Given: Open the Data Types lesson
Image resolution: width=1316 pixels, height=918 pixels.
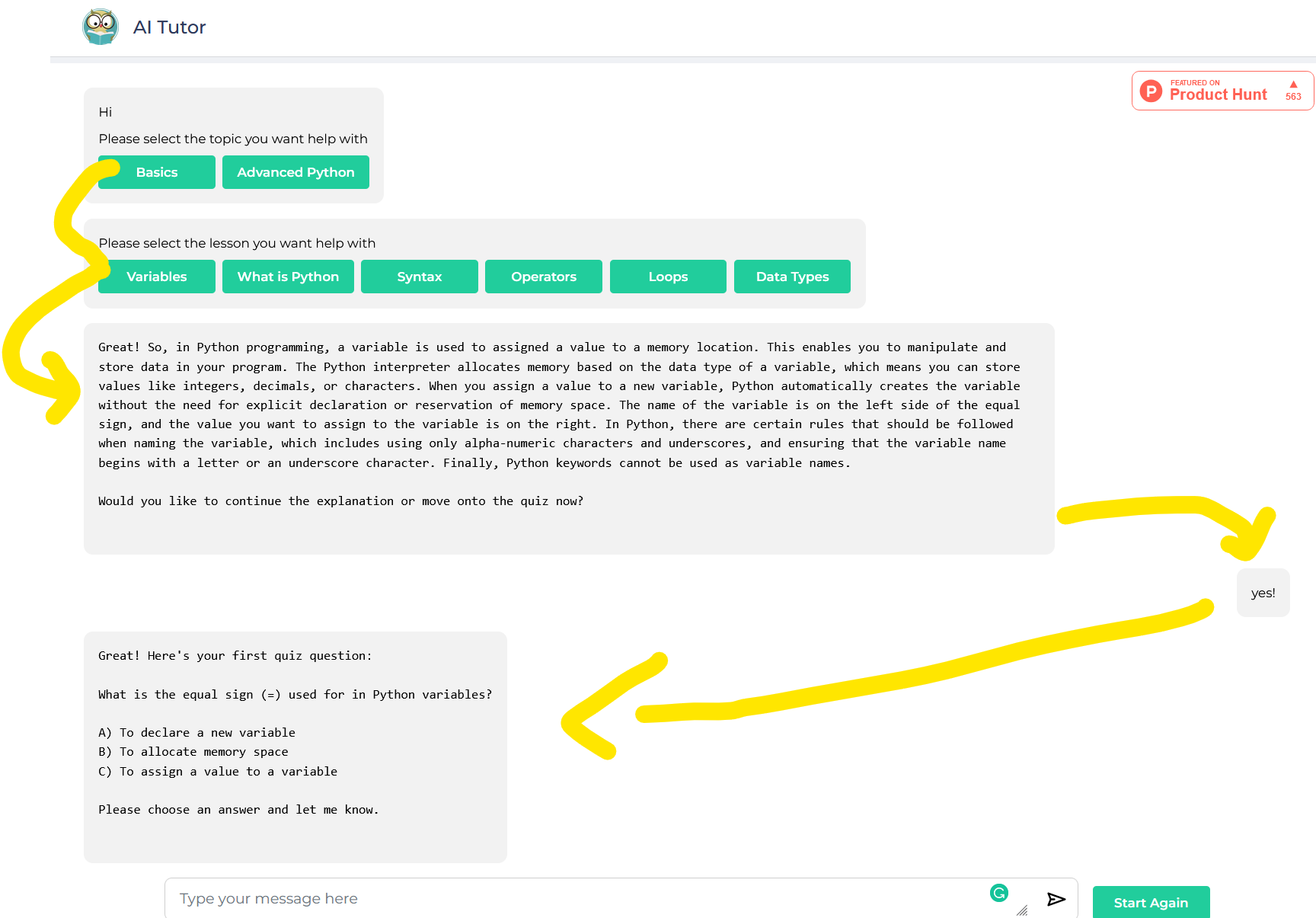Looking at the screenshot, I should (x=792, y=277).
